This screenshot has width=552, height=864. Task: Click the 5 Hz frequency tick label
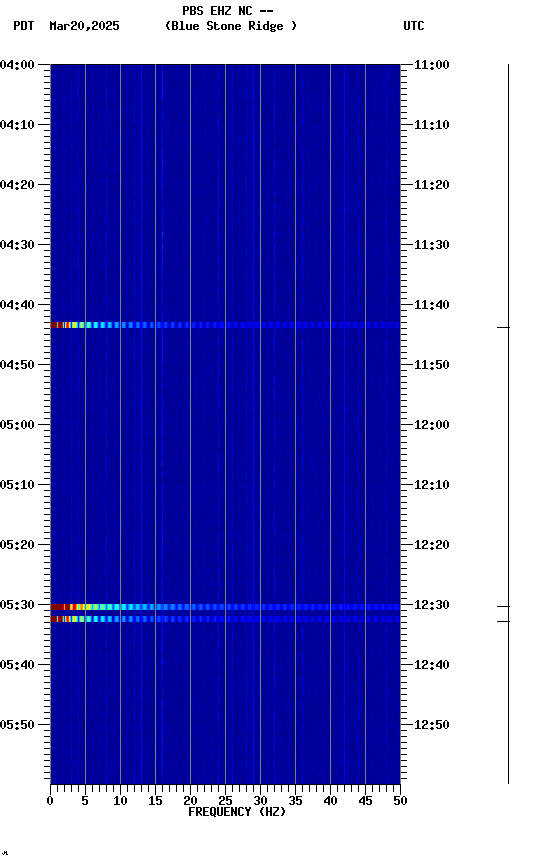[85, 801]
